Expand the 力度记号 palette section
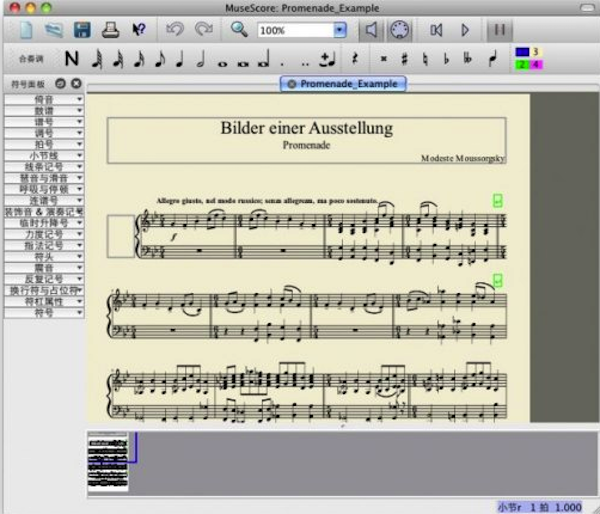The width and height of the screenshot is (600, 514). pyautogui.click(x=43, y=233)
